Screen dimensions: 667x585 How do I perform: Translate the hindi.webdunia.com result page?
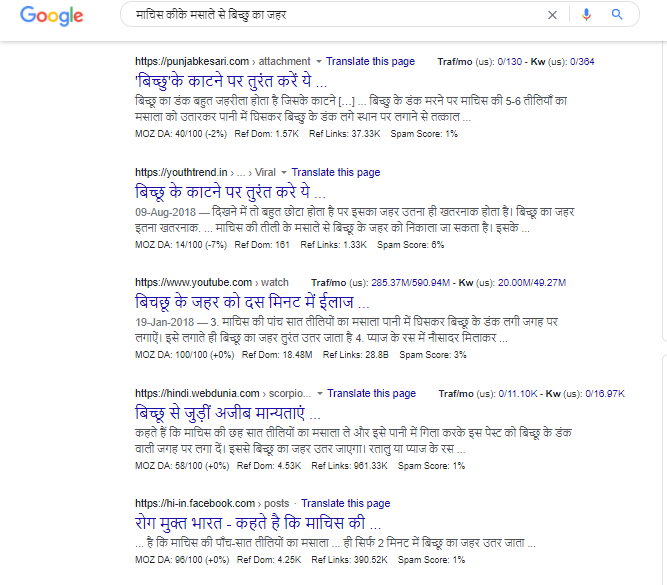click(371, 394)
